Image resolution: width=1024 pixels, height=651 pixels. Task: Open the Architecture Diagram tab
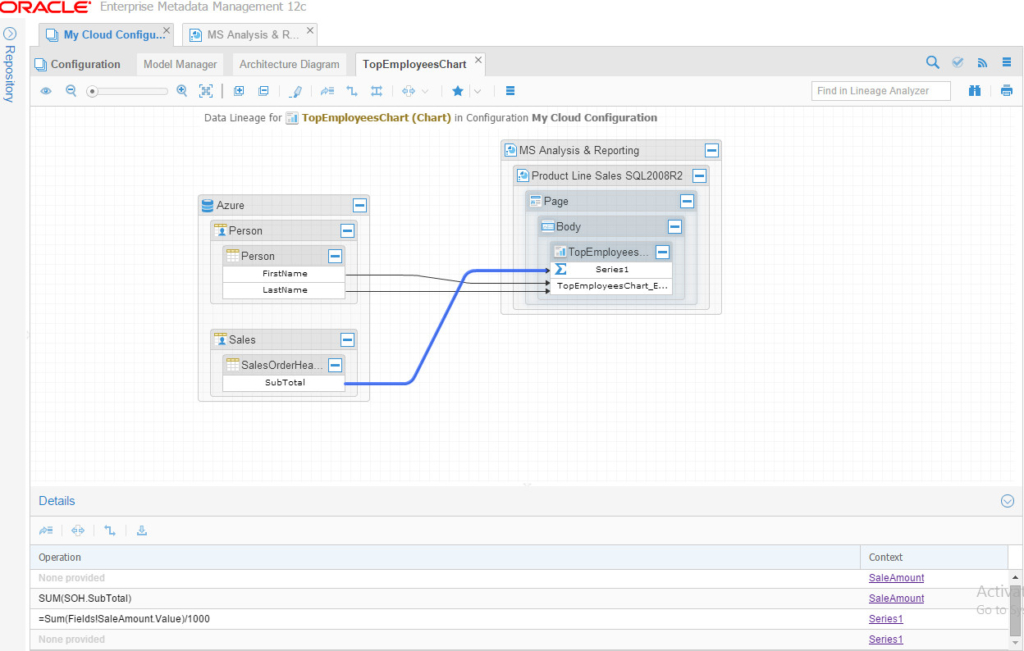(289, 64)
